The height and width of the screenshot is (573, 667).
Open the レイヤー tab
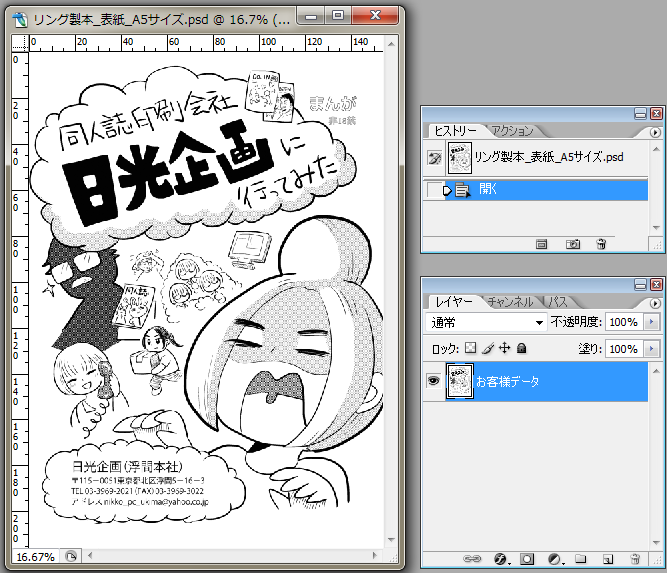pyautogui.click(x=453, y=302)
